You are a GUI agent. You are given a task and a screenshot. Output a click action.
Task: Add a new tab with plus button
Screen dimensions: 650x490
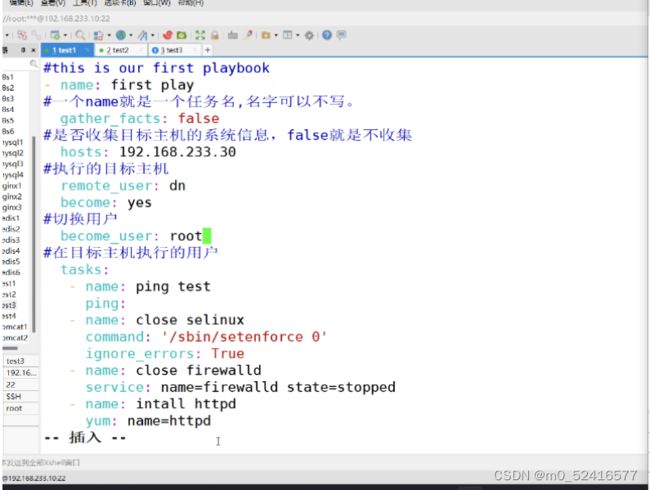pos(207,50)
